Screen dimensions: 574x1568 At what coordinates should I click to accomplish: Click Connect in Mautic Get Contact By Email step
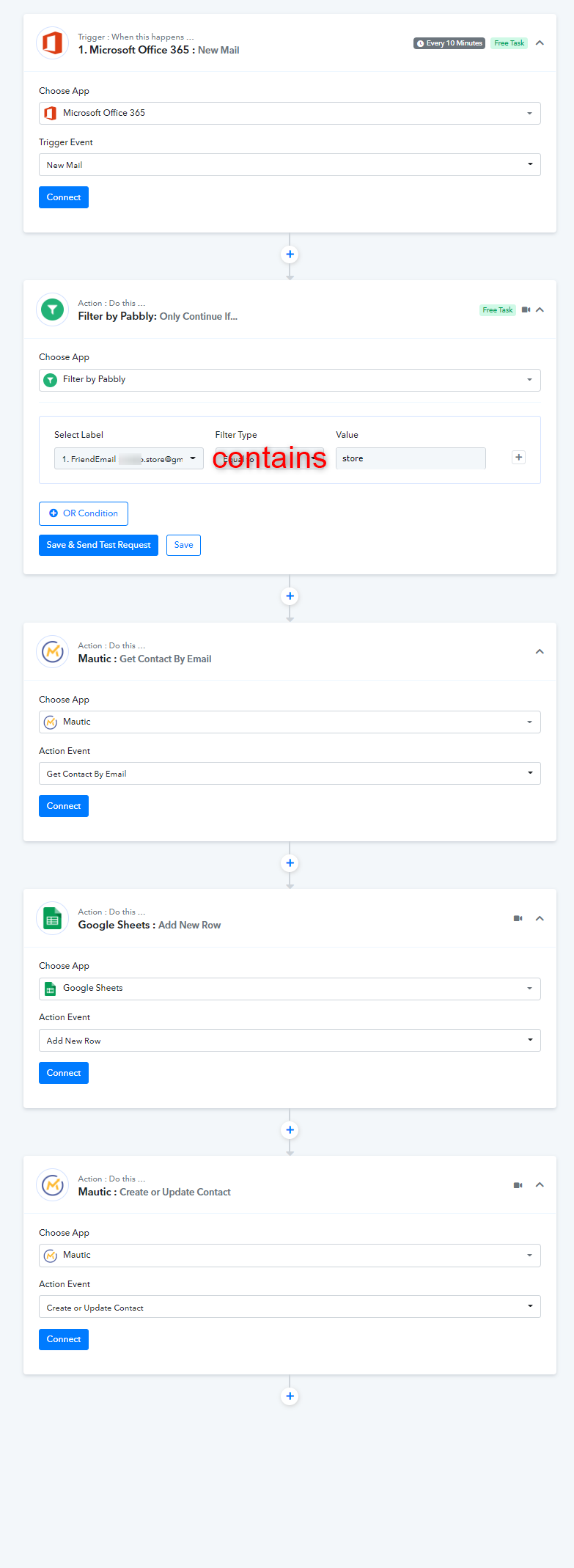point(64,806)
